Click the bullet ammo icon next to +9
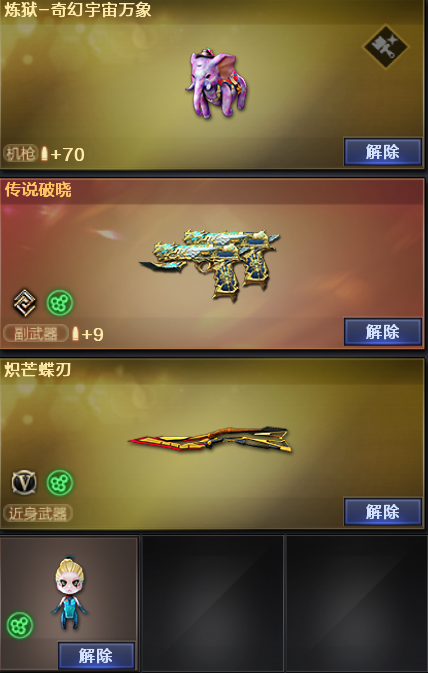 coord(75,333)
